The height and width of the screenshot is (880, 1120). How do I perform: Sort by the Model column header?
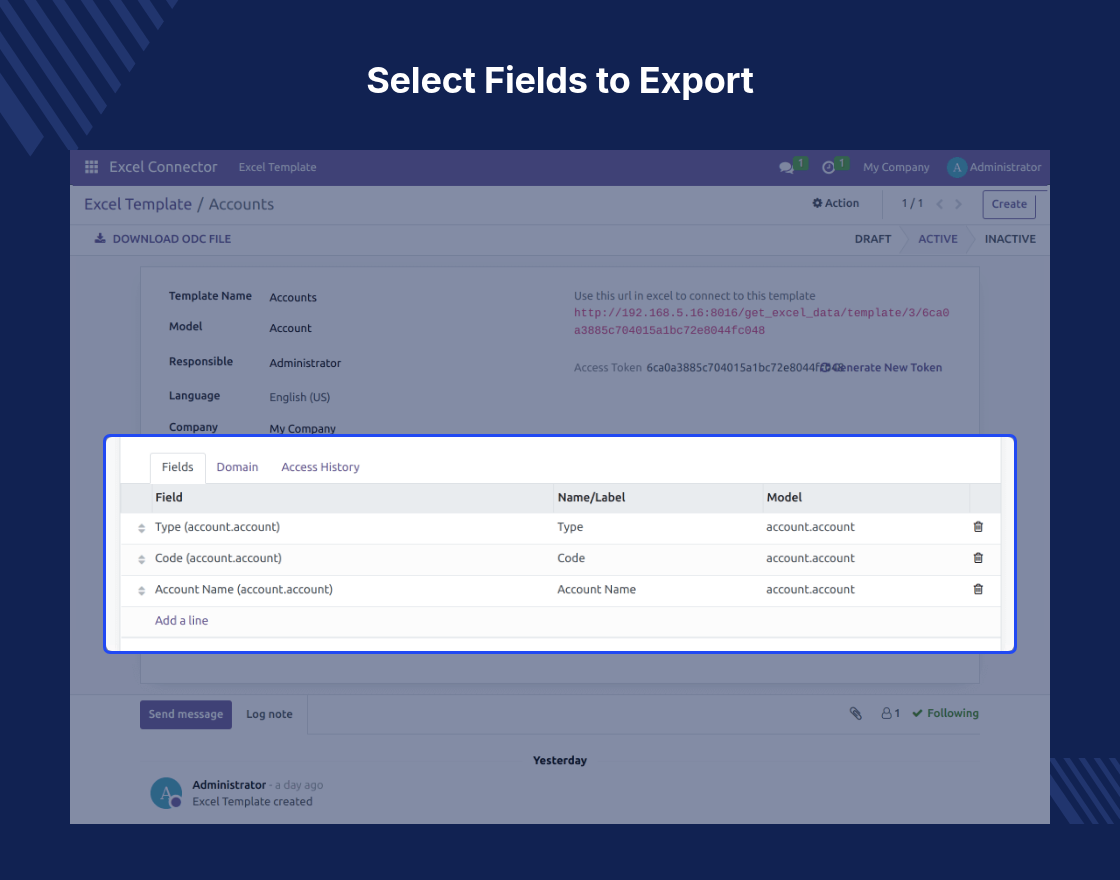point(866,498)
